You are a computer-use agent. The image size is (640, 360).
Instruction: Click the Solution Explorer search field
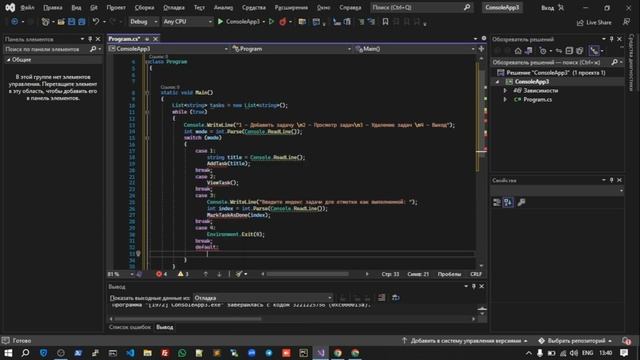[557, 62]
